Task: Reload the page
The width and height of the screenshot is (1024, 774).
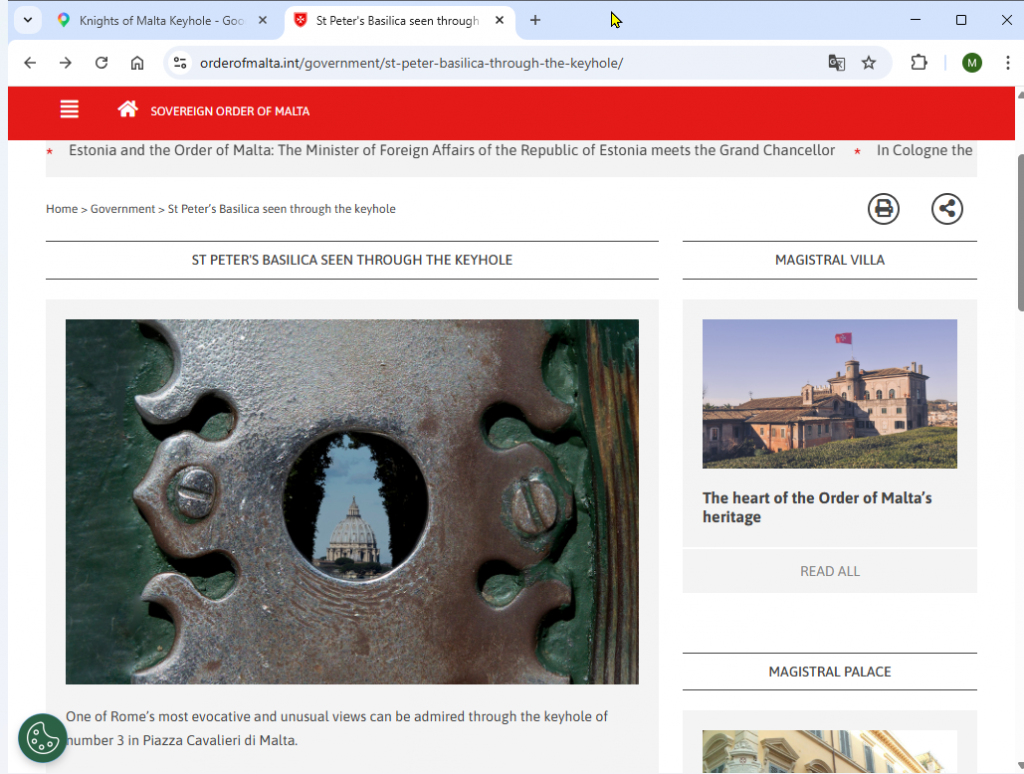Action: click(101, 63)
